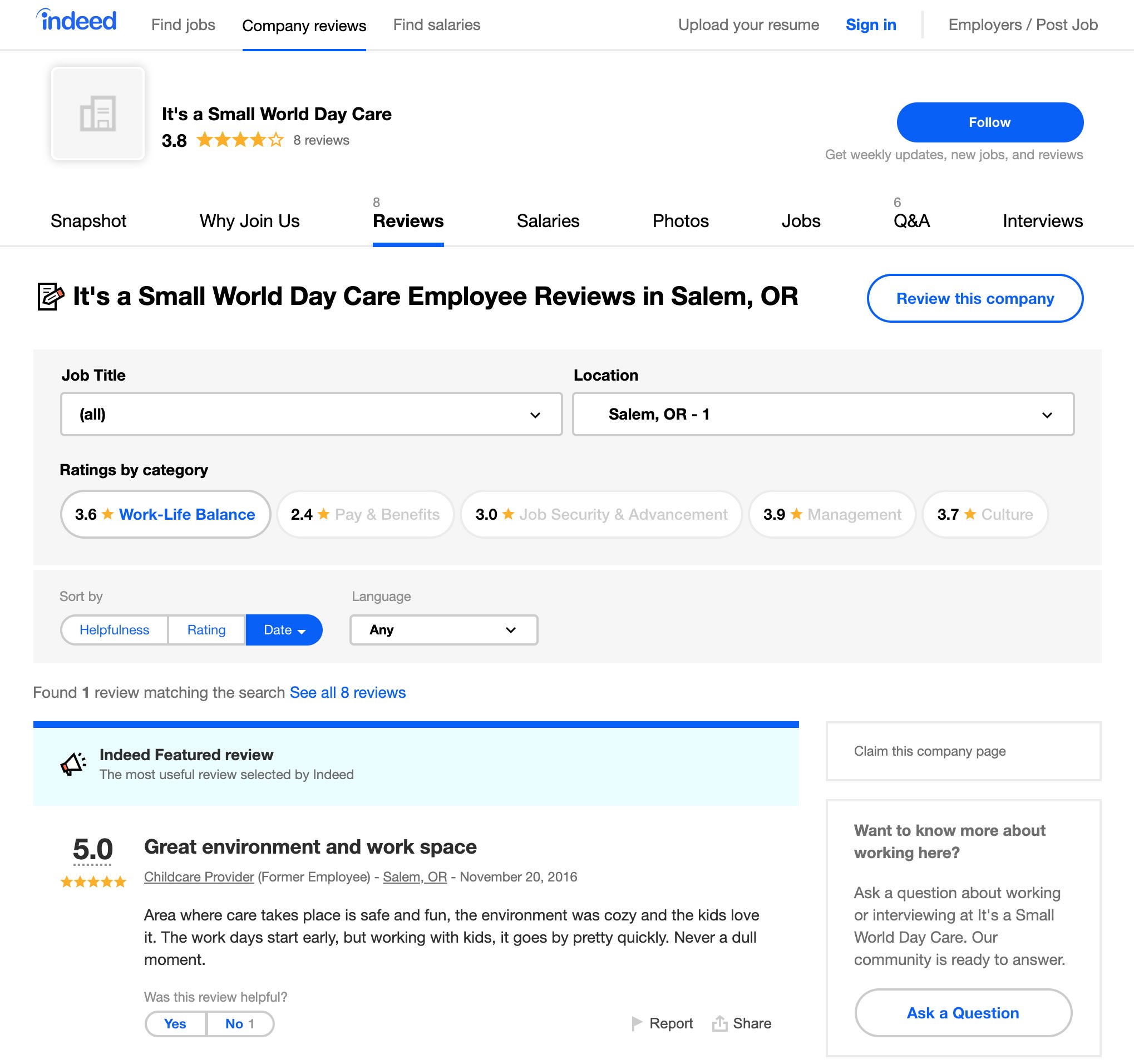Open the Salaries tab
Image resolution: width=1134 pixels, height=1064 pixels.
tap(548, 221)
